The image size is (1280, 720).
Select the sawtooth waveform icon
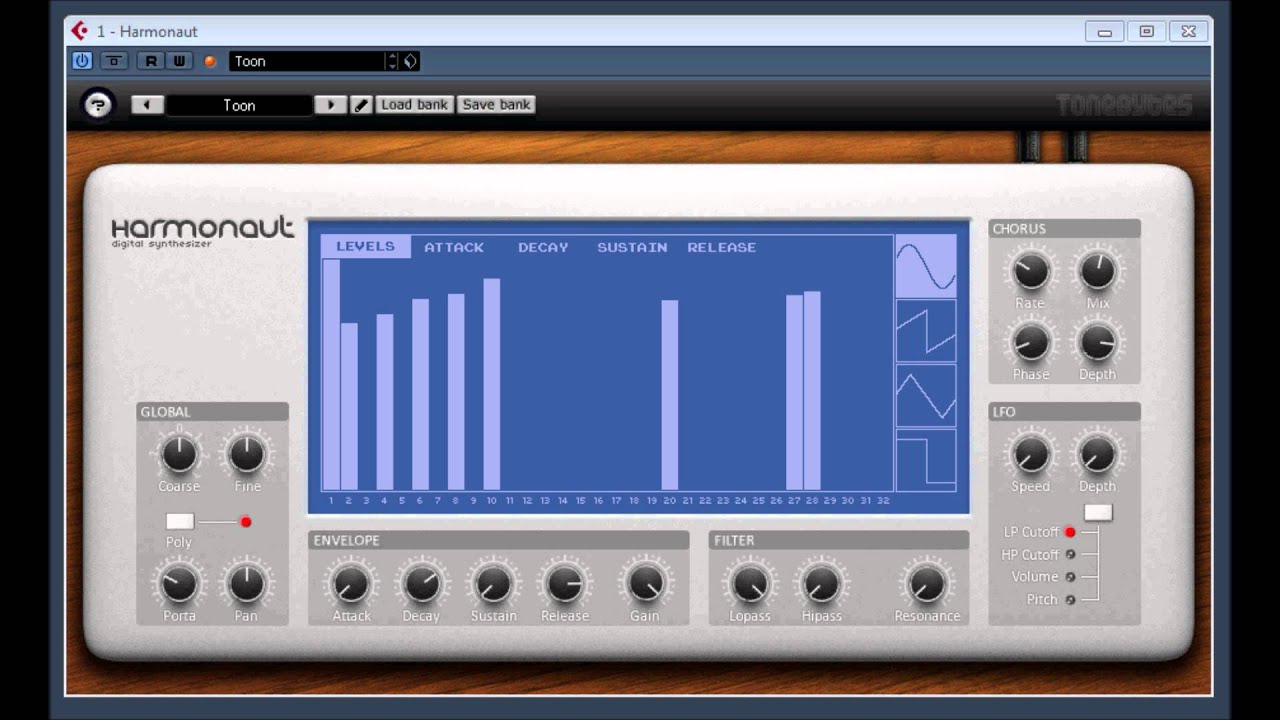(x=926, y=331)
